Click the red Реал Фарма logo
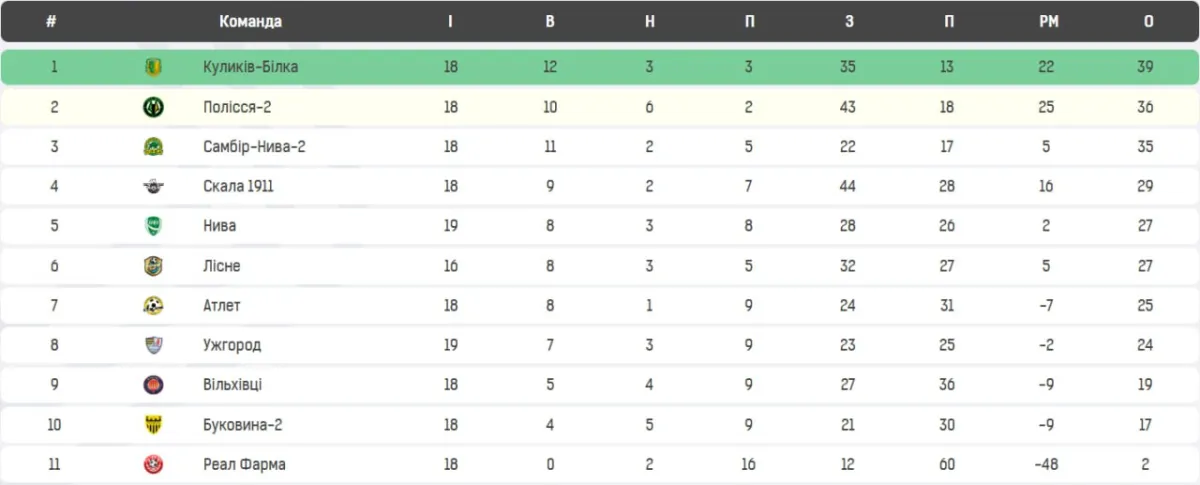Viewport: 1200px width, 485px height. 153,464
